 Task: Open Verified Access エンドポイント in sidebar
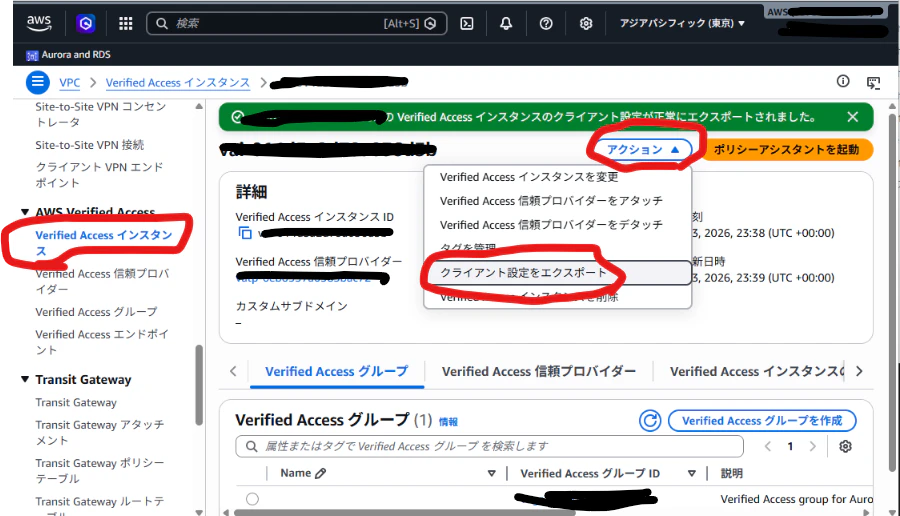[x=102, y=342]
